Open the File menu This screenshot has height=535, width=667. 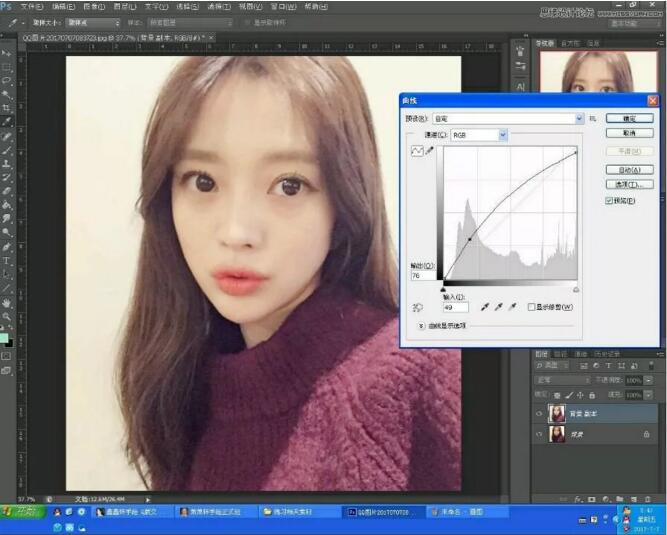(31, 7)
